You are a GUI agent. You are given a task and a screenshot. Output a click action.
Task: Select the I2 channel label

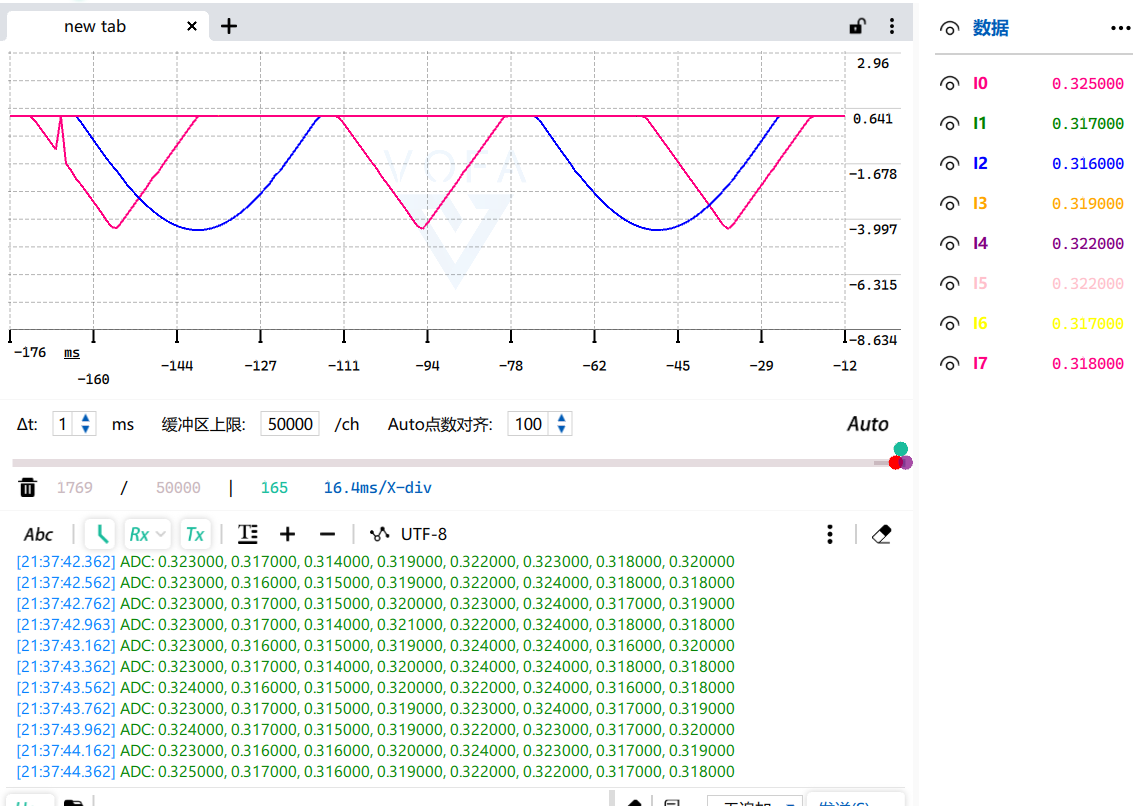(x=980, y=163)
